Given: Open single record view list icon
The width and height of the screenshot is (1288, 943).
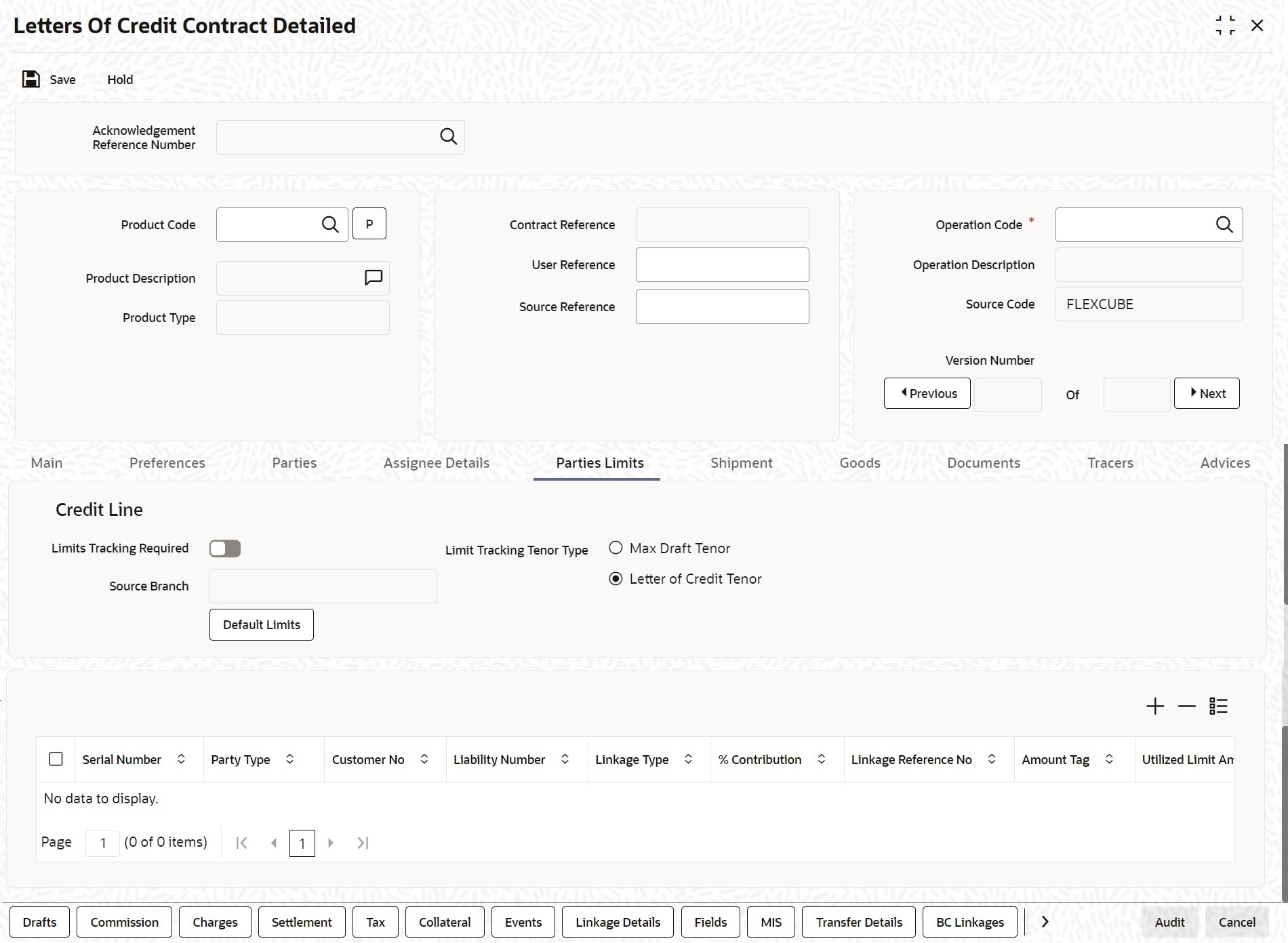Looking at the screenshot, I should pyautogui.click(x=1218, y=706).
